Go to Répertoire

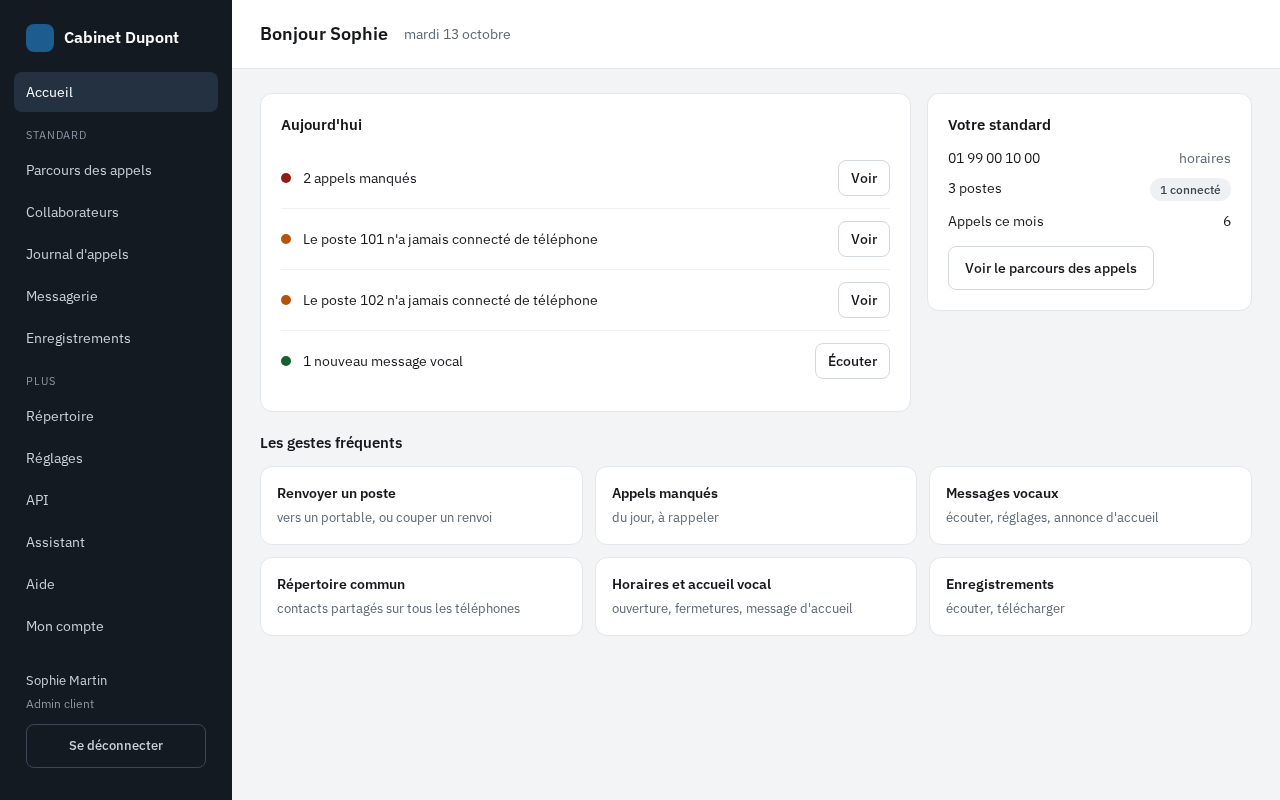click(x=116, y=416)
